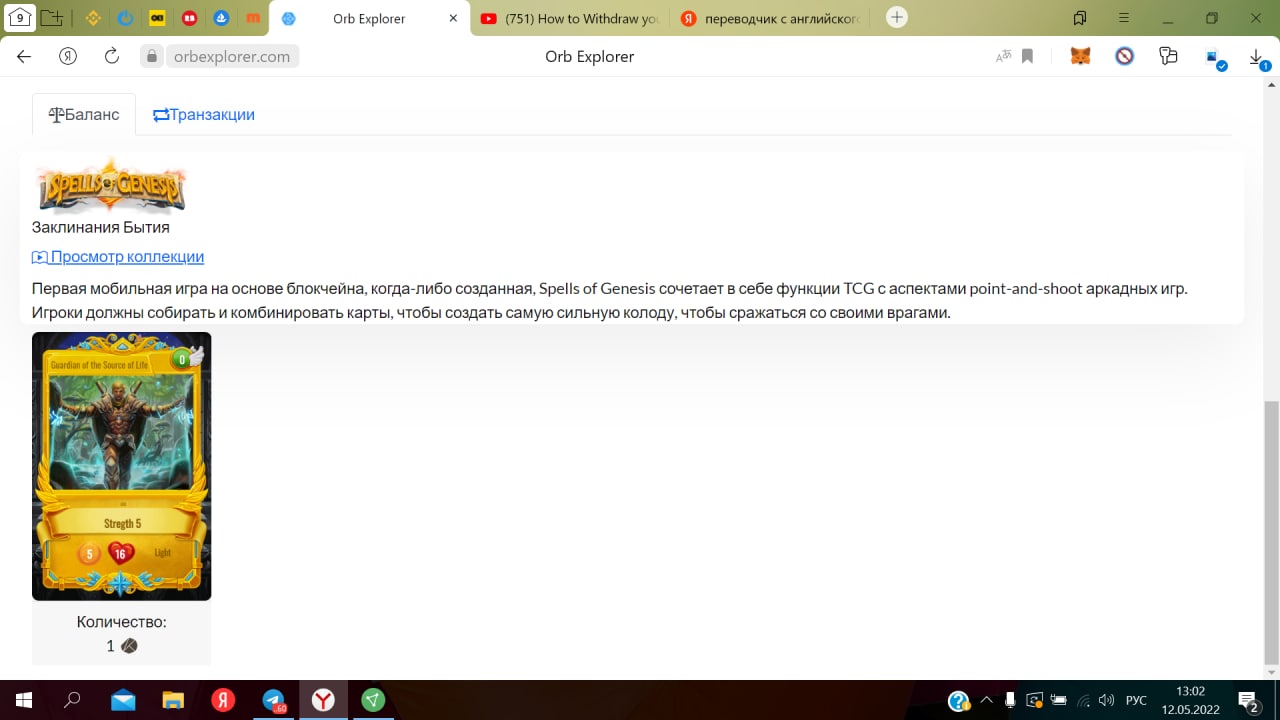Screen dimensions: 1280x720
Task: Open a new browser tab with plus
Action: click(897, 17)
